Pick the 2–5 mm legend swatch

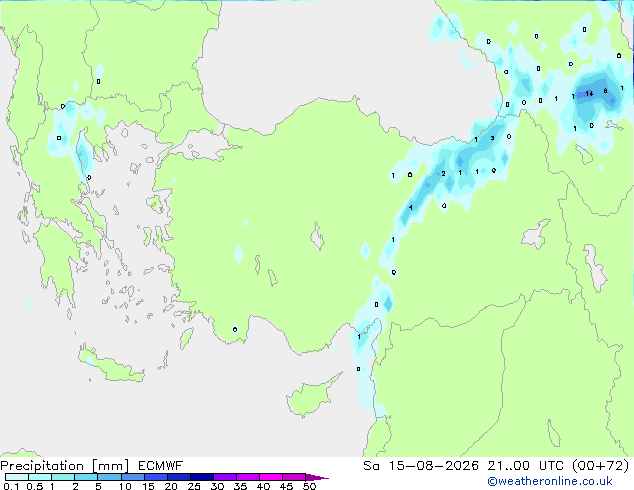[86, 477]
